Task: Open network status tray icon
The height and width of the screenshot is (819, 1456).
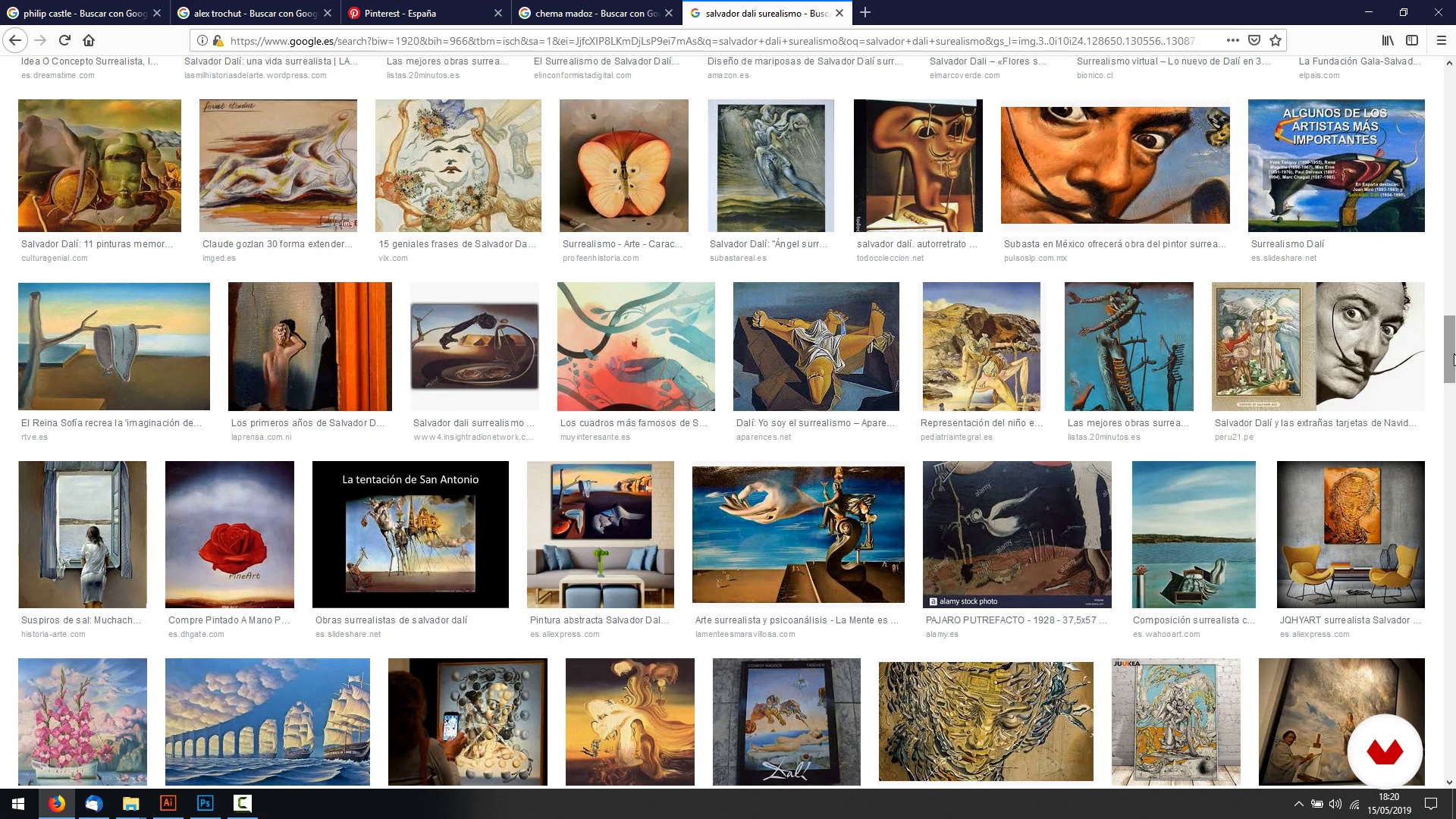Action: point(1355,804)
